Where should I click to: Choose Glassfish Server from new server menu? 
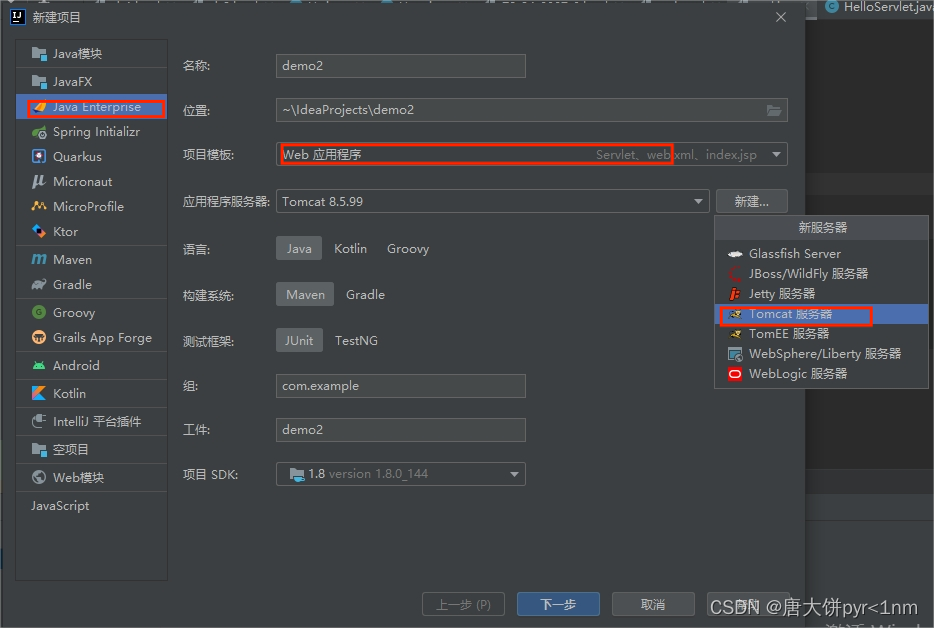click(821, 254)
